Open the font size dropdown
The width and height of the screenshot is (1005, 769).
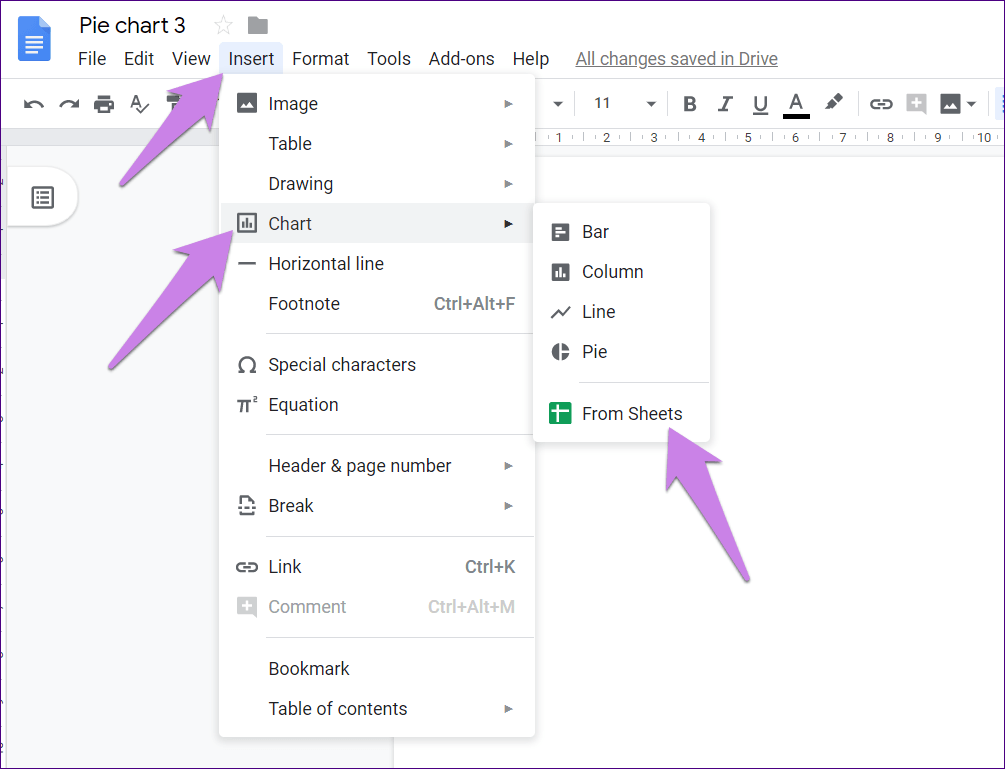point(651,104)
